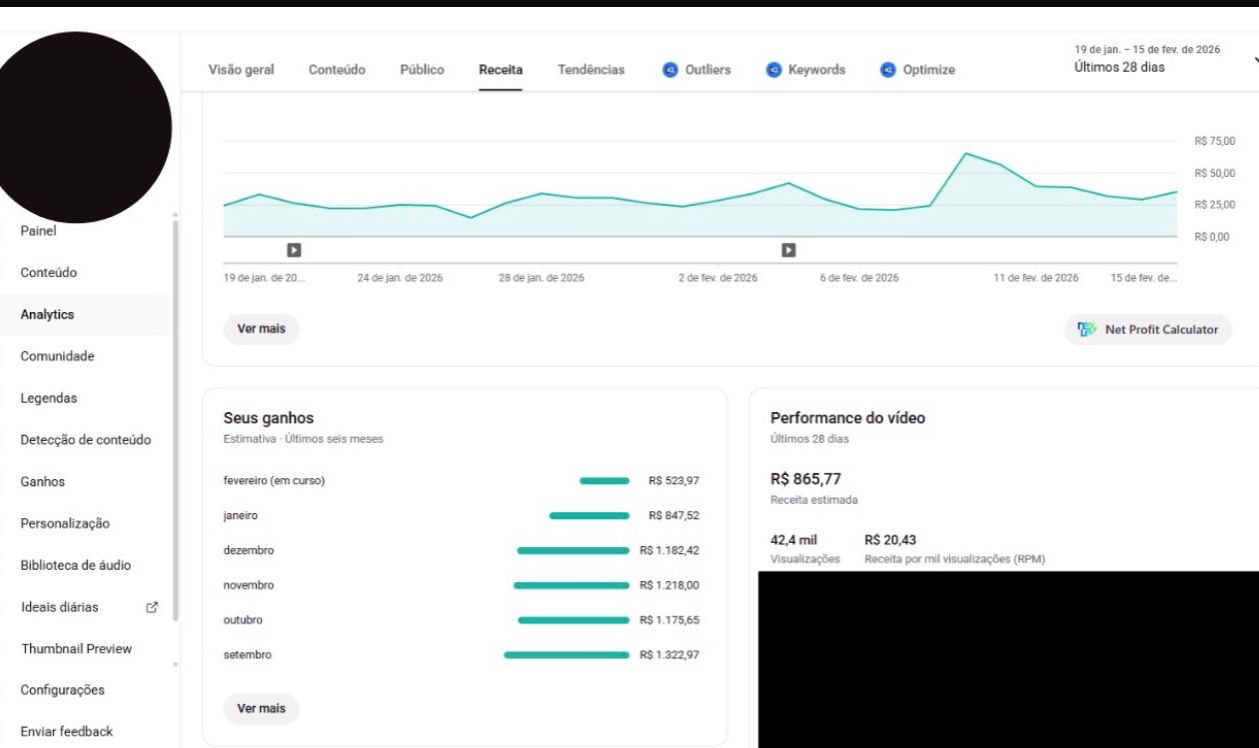Open the Público tab
Screen dimensions: 1259x748
point(422,70)
